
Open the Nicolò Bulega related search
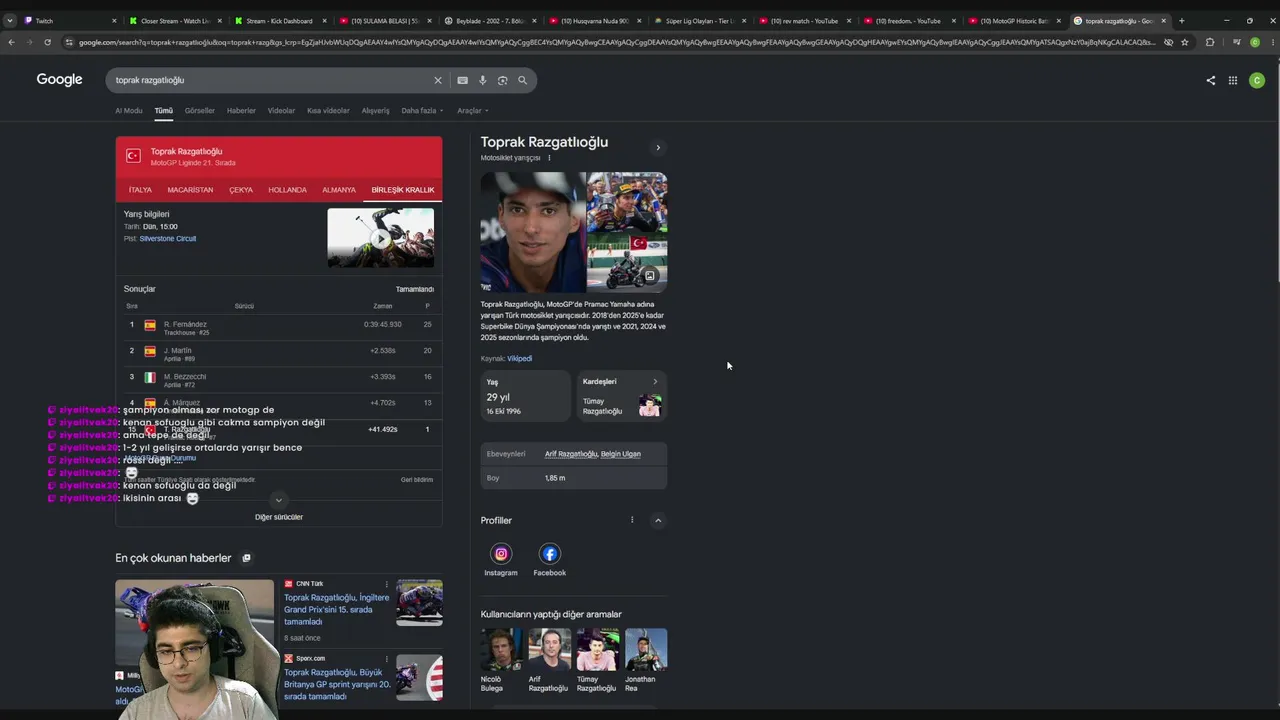point(501,660)
